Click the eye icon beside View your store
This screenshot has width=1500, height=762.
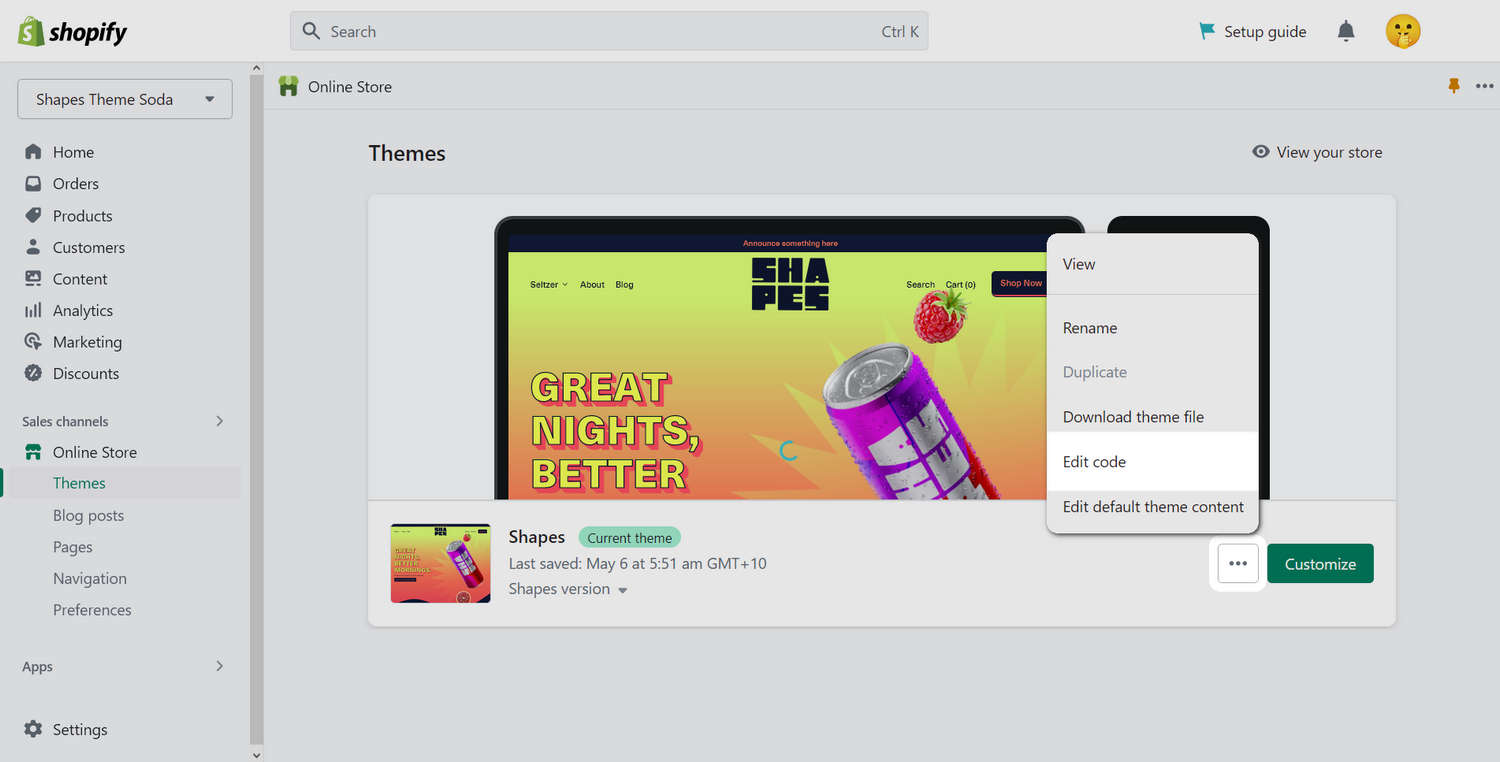pyautogui.click(x=1261, y=152)
